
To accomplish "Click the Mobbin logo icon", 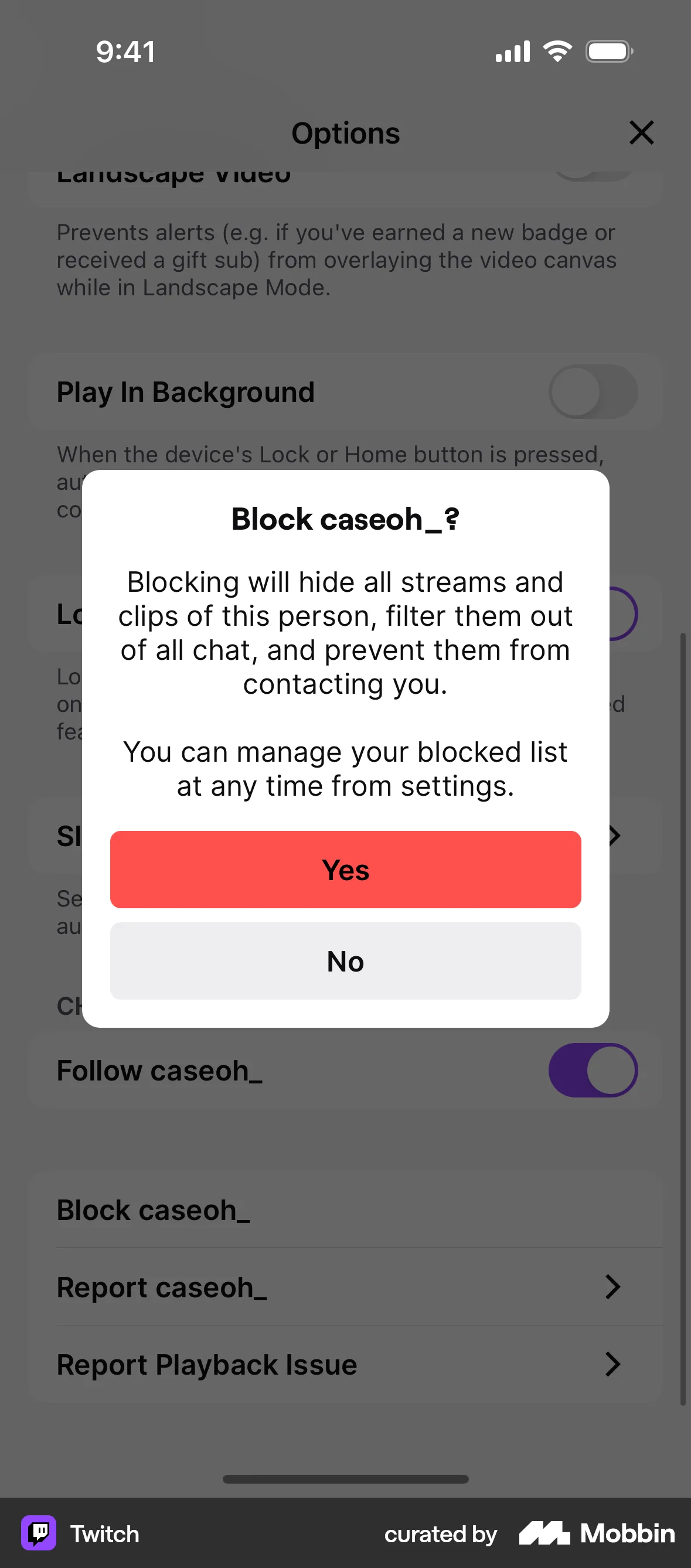I will (x=546, y=1534).
